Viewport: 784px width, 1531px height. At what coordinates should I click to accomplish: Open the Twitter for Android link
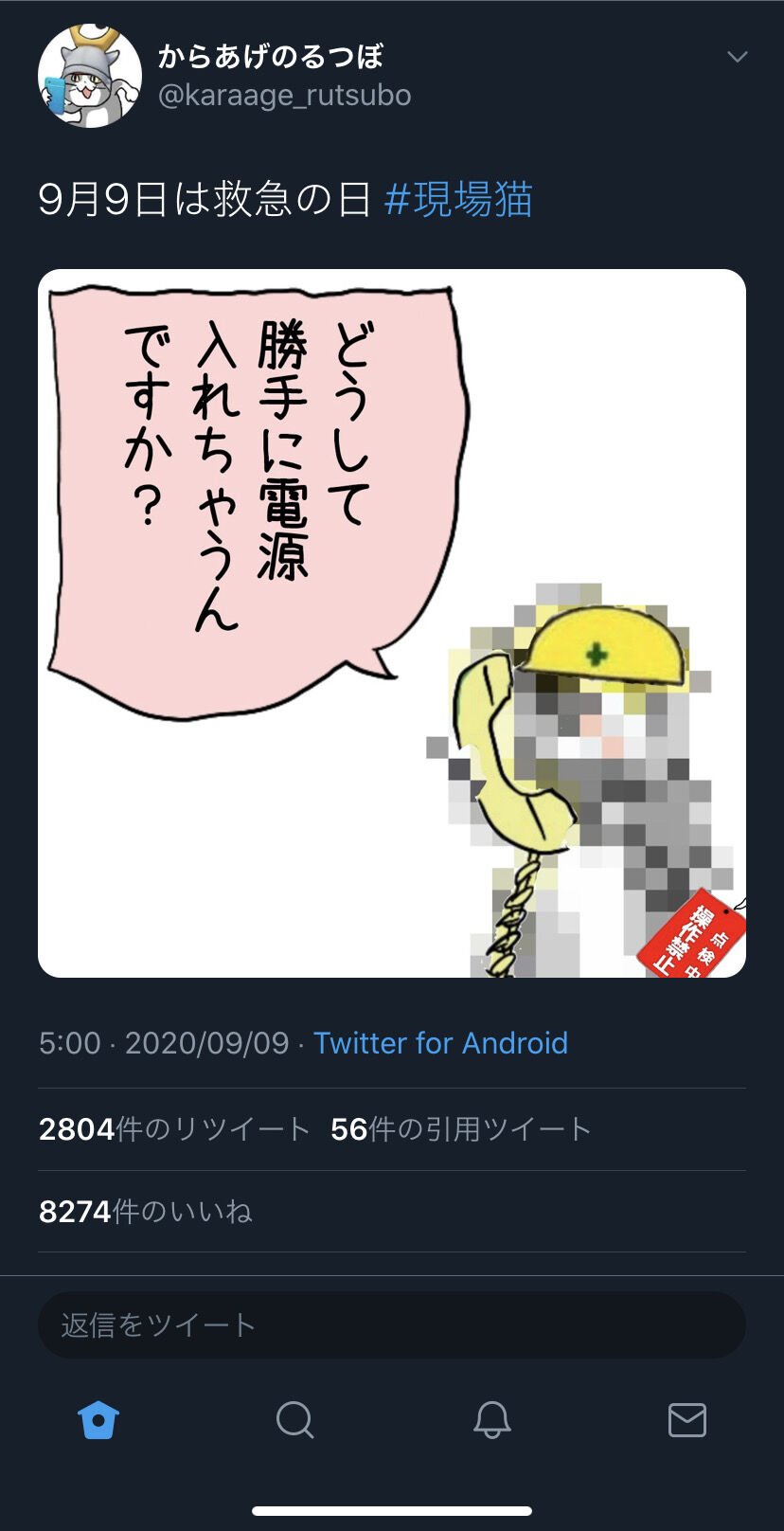click(440, 1043)
